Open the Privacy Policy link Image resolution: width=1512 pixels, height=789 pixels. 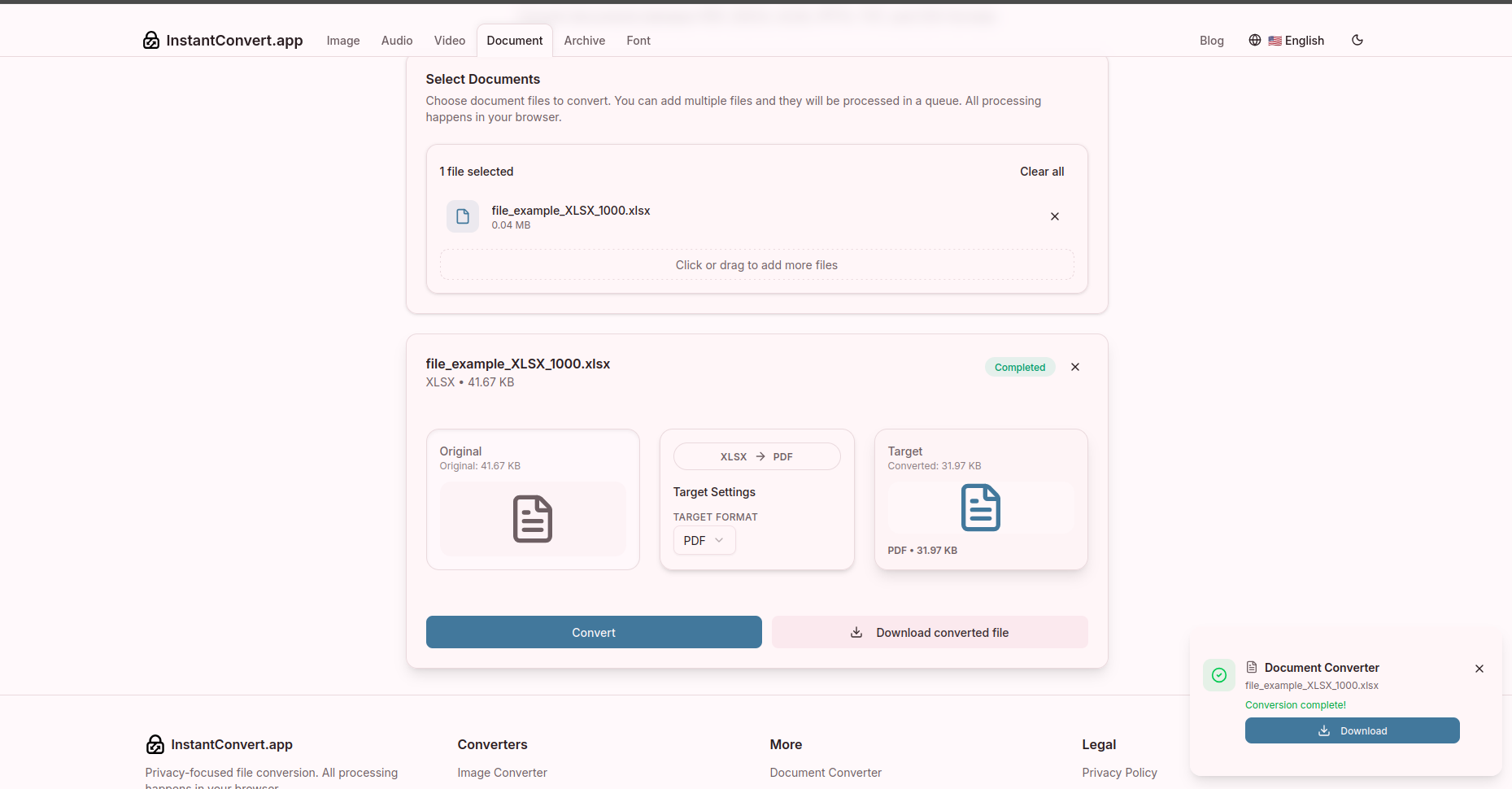point(1119,772)
